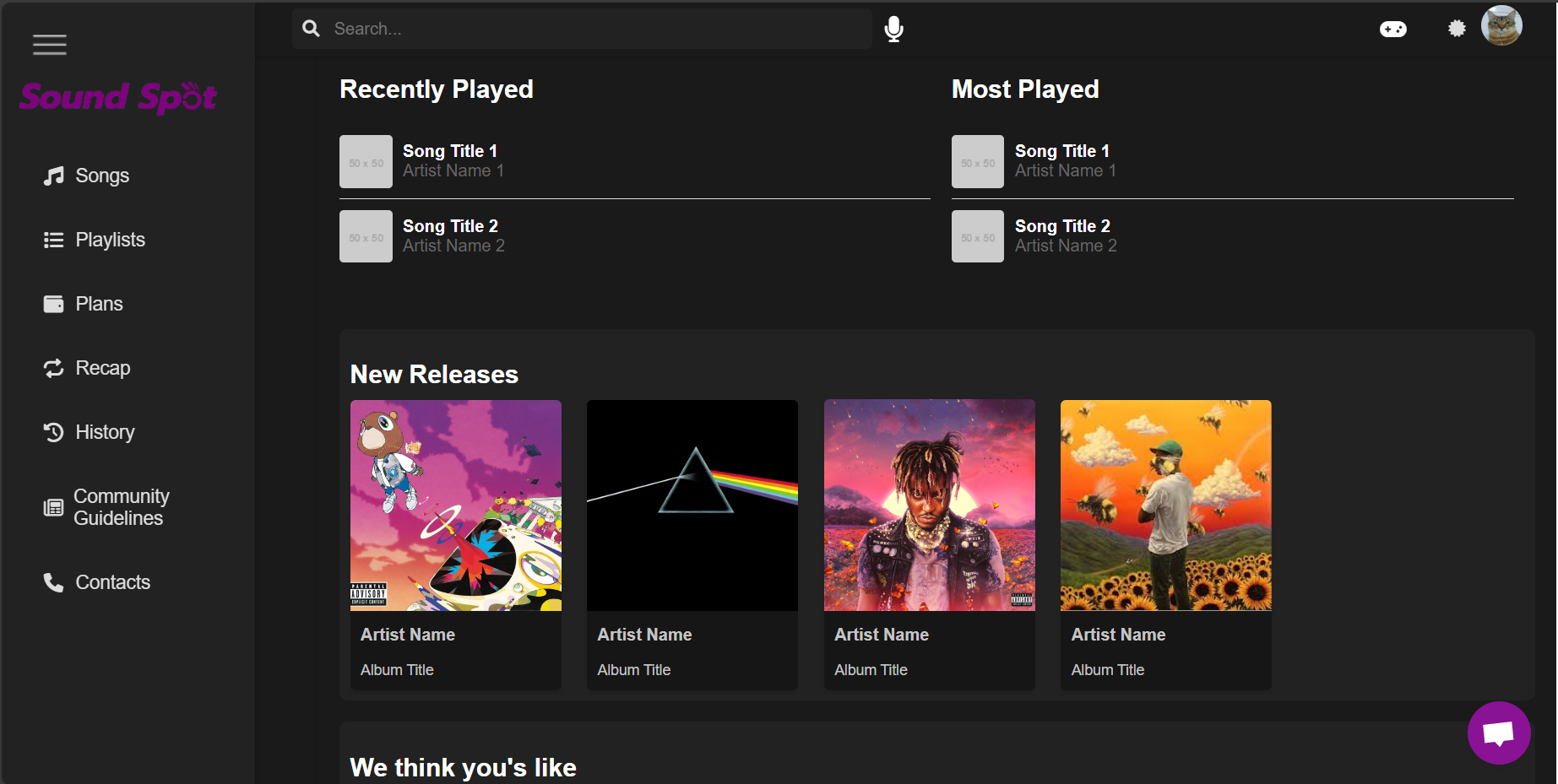Open the game controller icon
This screenshot has height=784, width=1558.
pyautogui.click(x=1393, y=30)
